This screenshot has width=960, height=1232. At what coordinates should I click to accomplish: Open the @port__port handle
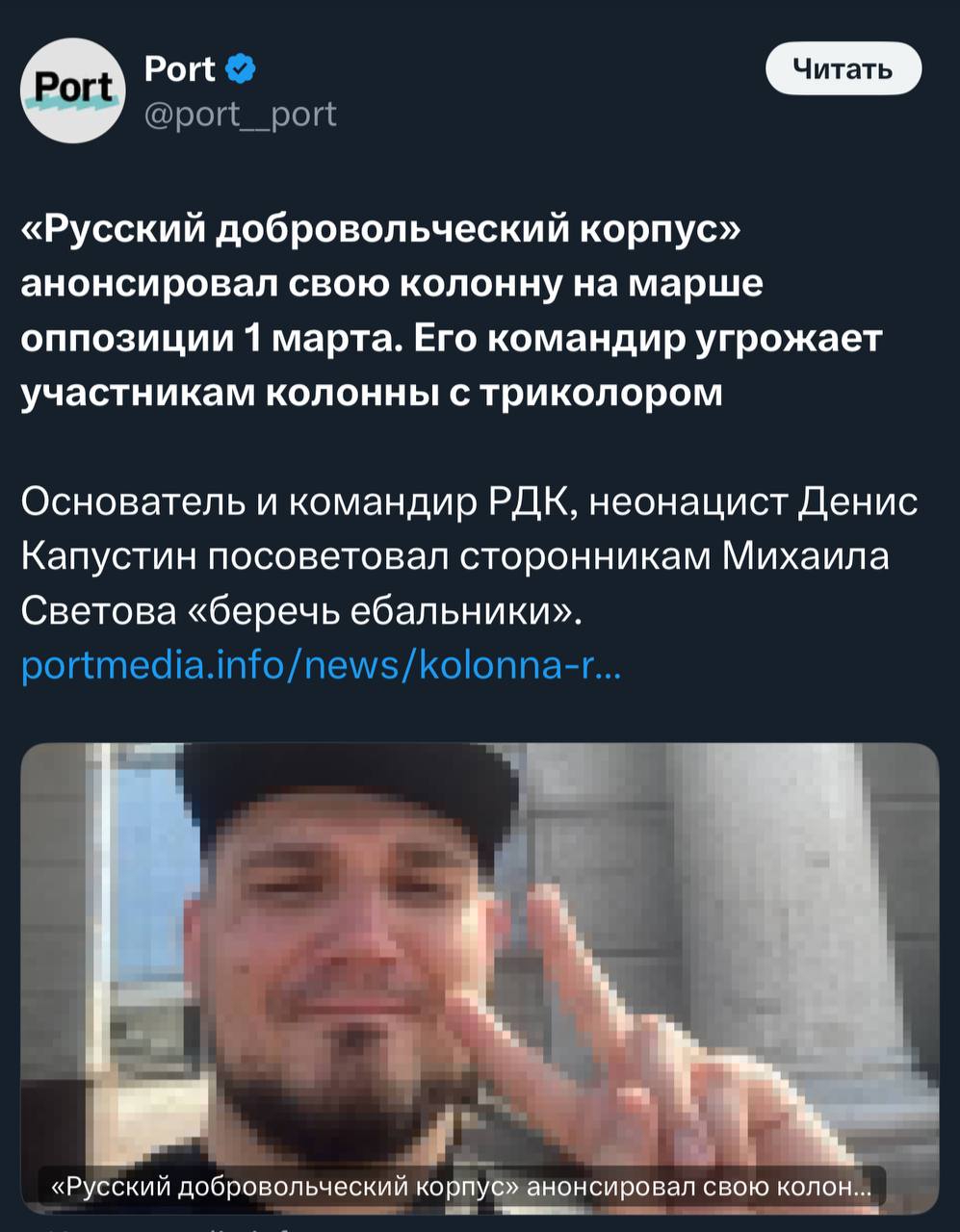pyautogui.click(x=240, y=115)
